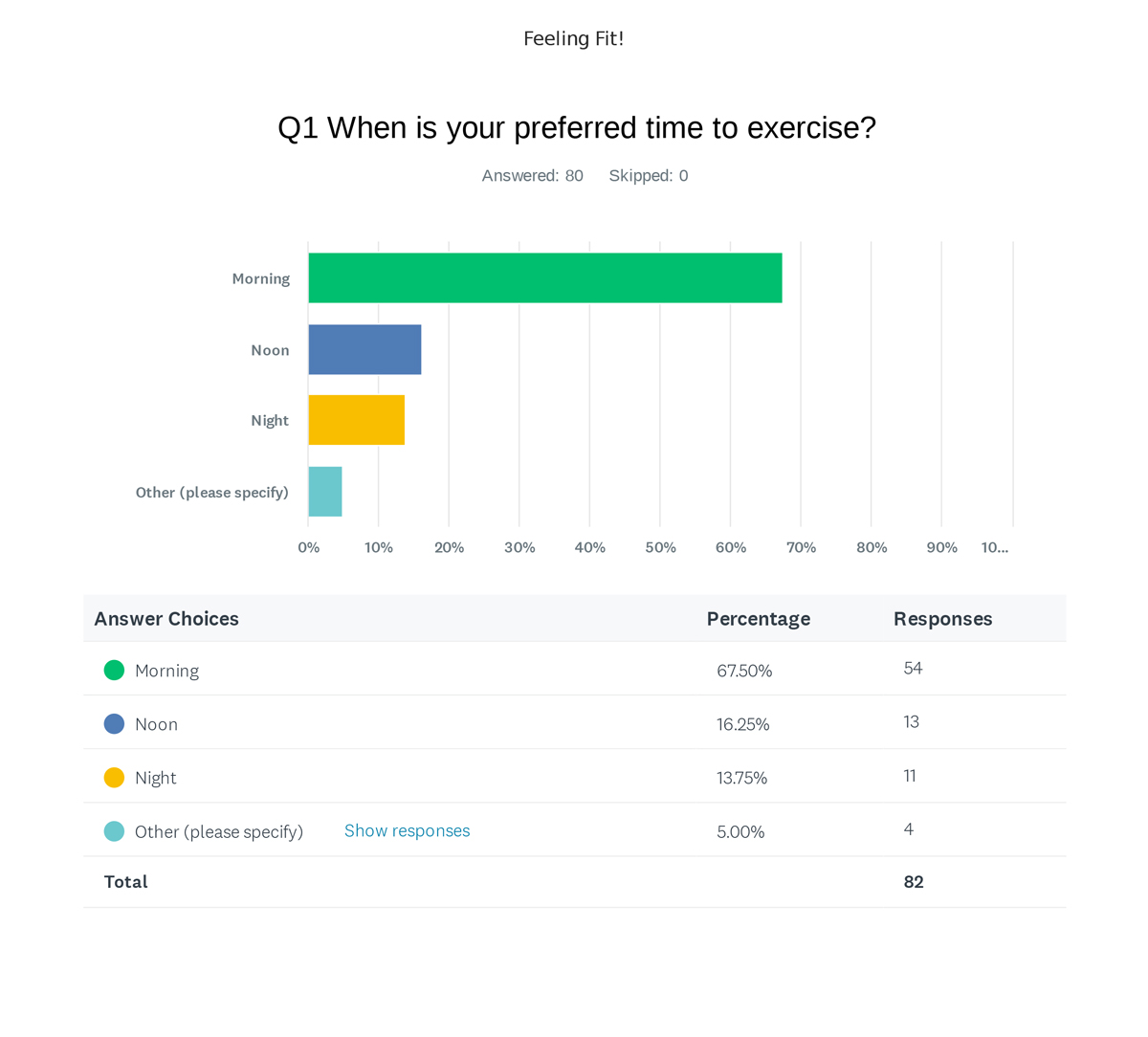Click the Answer Choices column header

166,619
